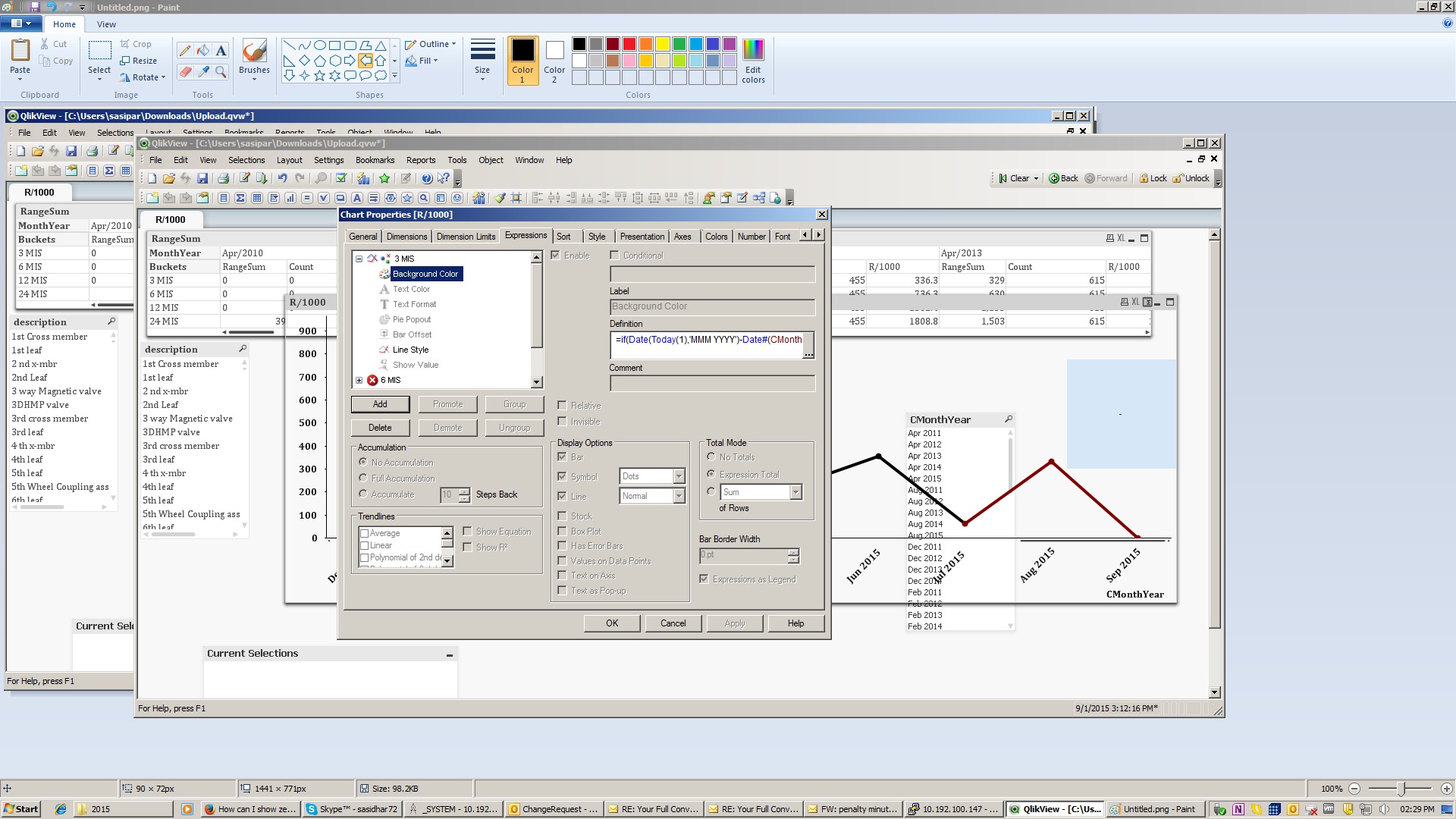Open the Symbol type Dots dropdown
1456x819 pixels.
[679, 476]
